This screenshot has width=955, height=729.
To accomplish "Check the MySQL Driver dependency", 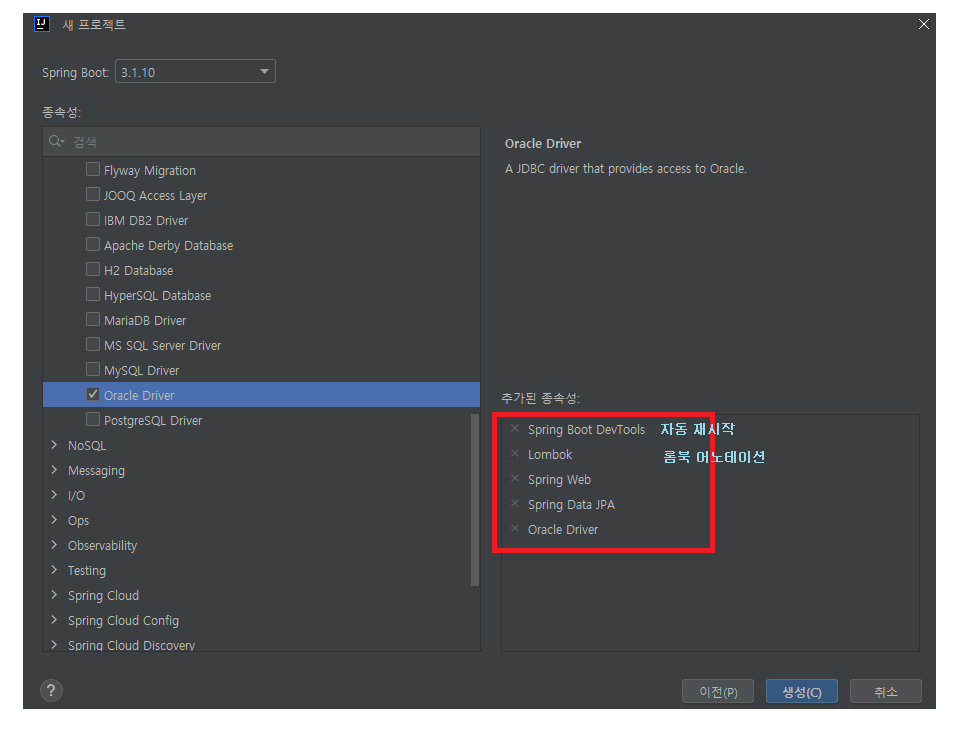I will (93, 369).
